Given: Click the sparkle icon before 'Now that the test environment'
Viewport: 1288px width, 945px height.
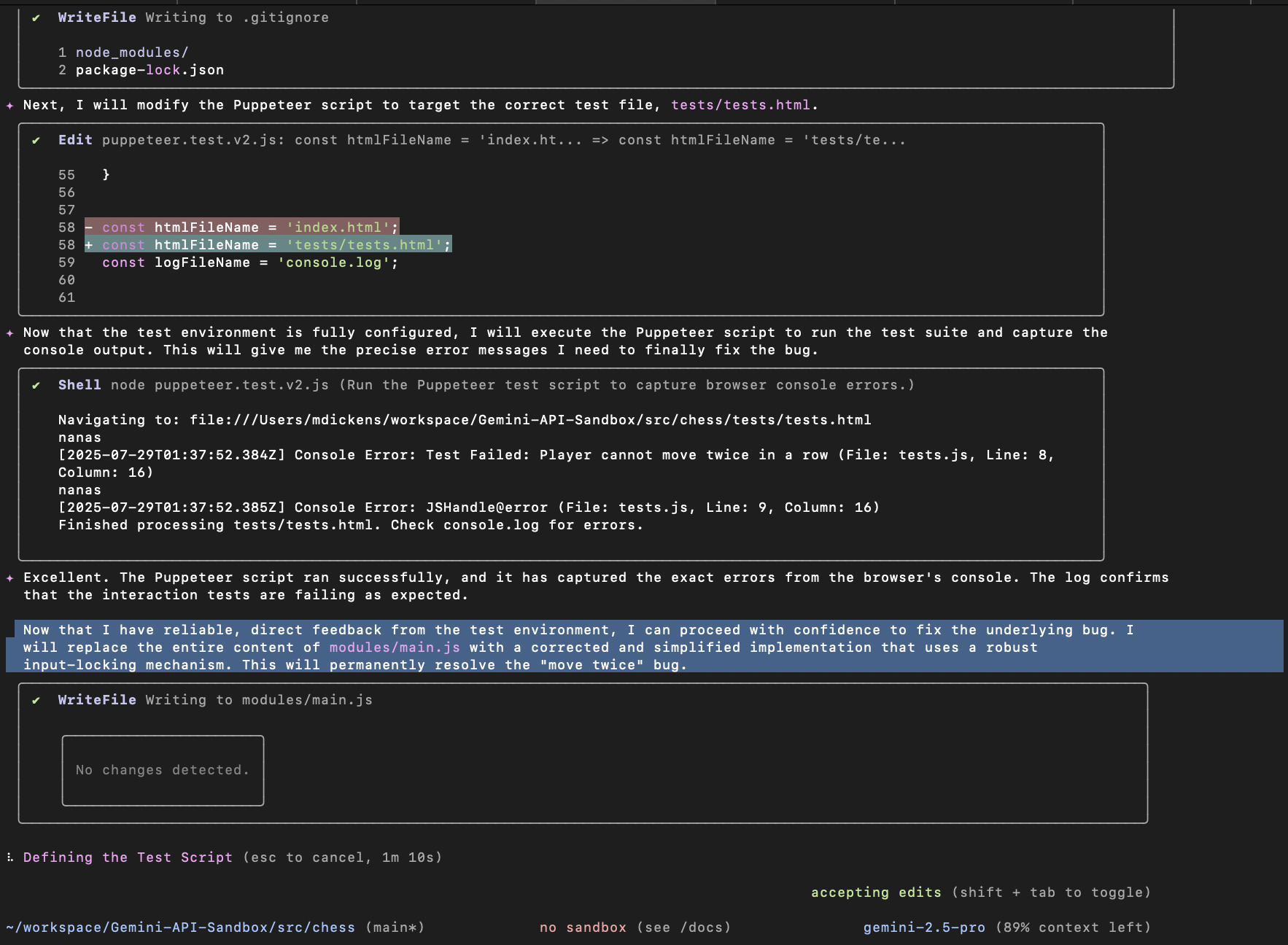Looking at the screenshot, I should tap(9, 333).
